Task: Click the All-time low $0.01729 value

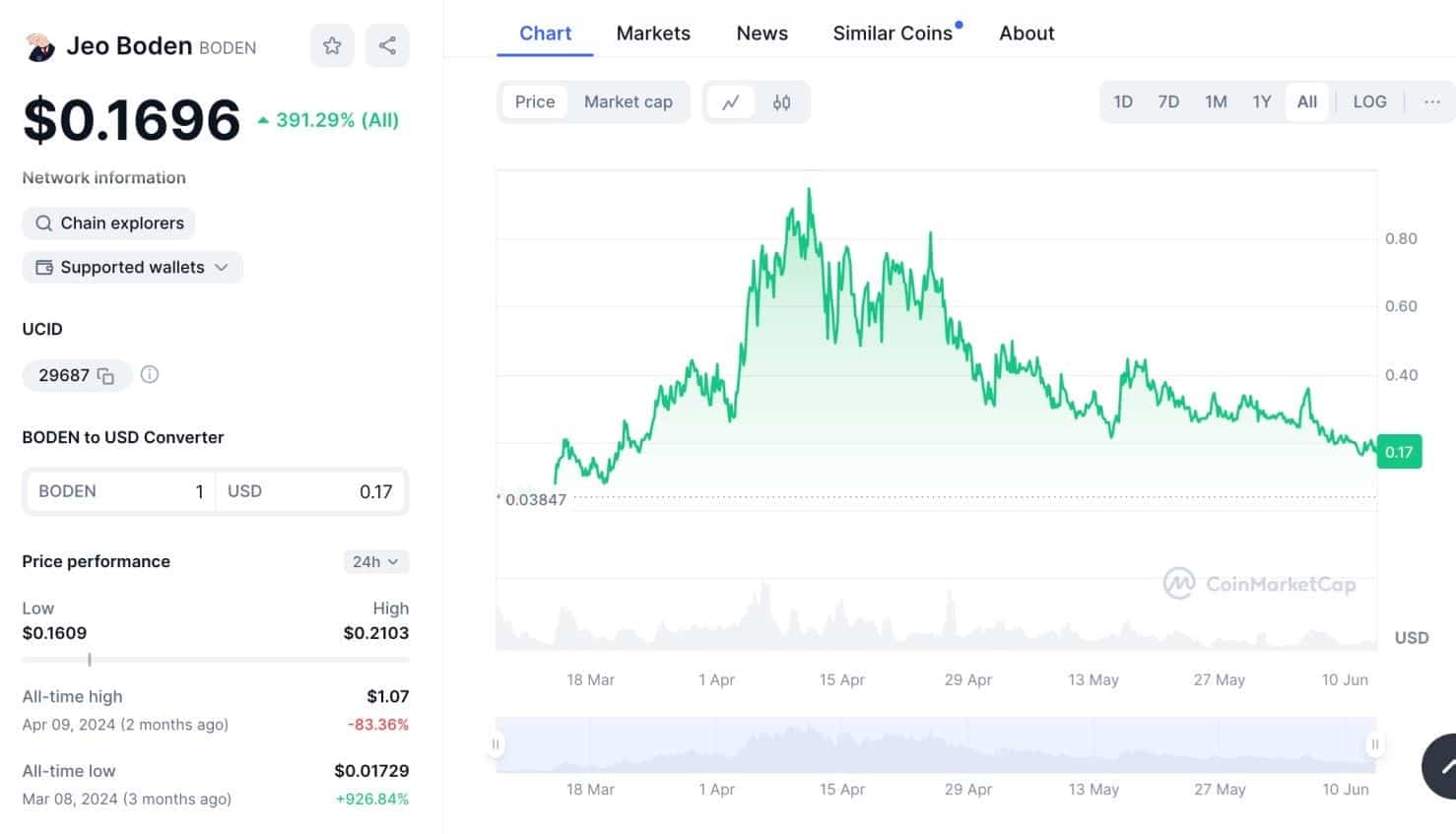Action: [x=371, y=771]
